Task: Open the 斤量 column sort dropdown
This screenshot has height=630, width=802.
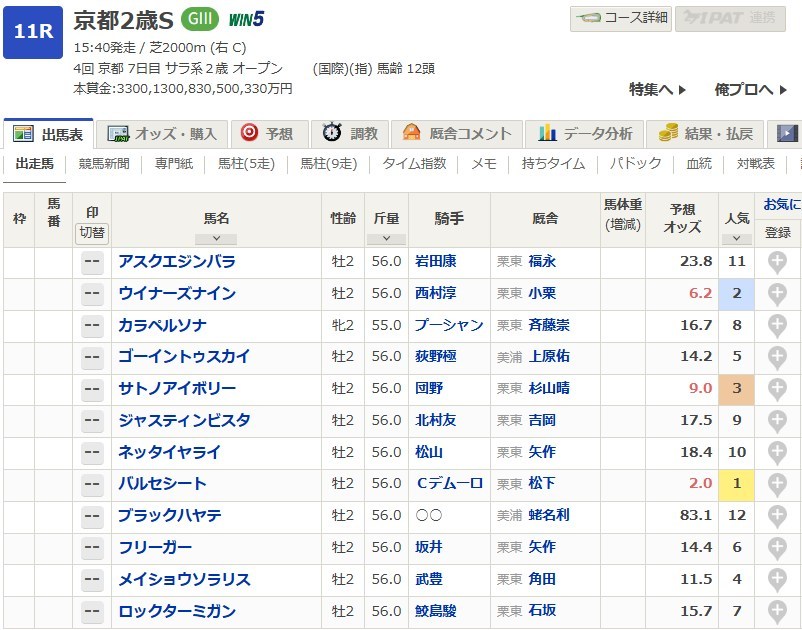Action: tap(386, 239)
